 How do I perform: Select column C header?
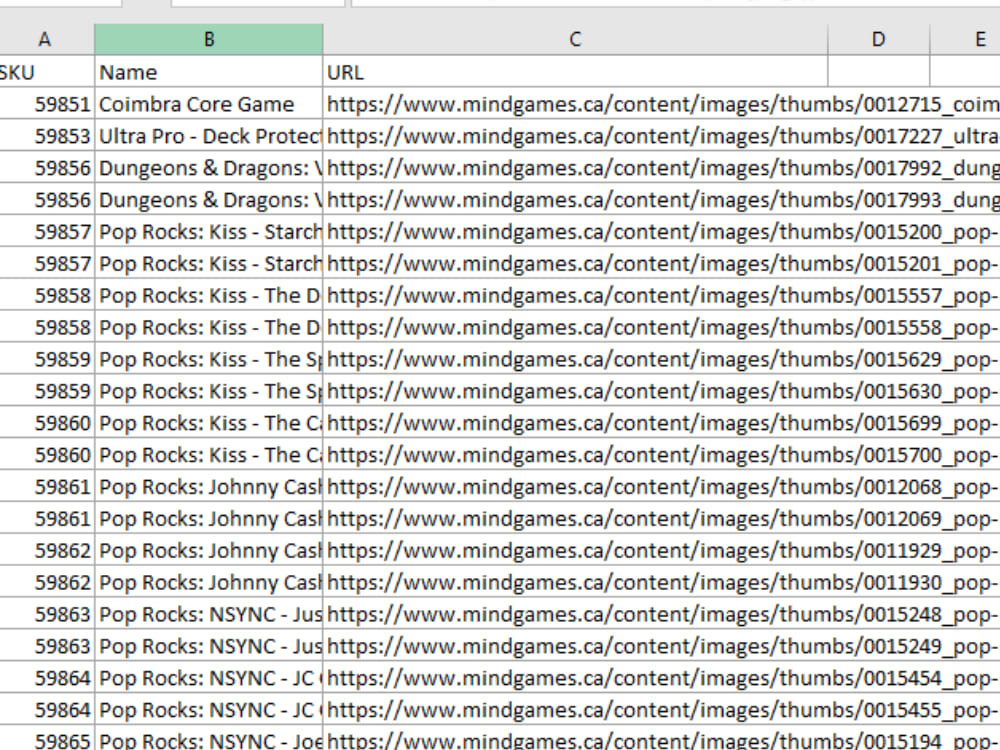click(x=575, y=40)
